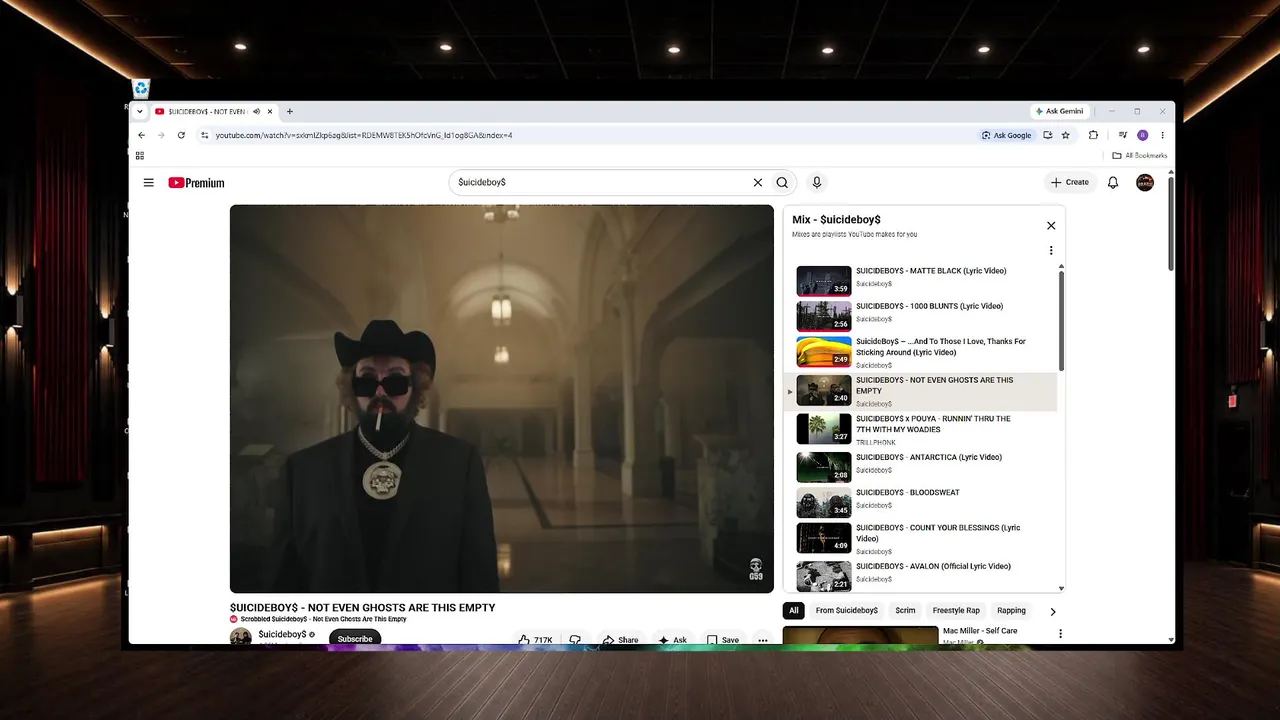Reload the YouTube page
Screen dimensions: 1280x720
[181, 135]
